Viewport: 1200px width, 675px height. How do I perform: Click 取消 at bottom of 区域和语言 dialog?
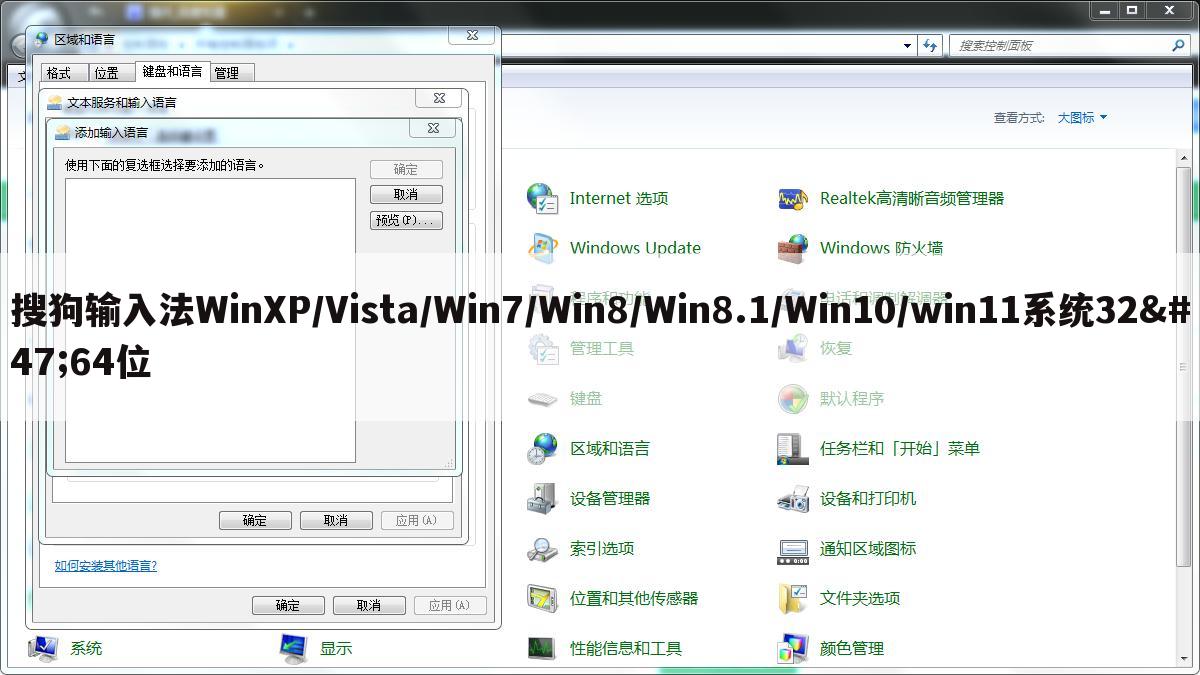369,605
